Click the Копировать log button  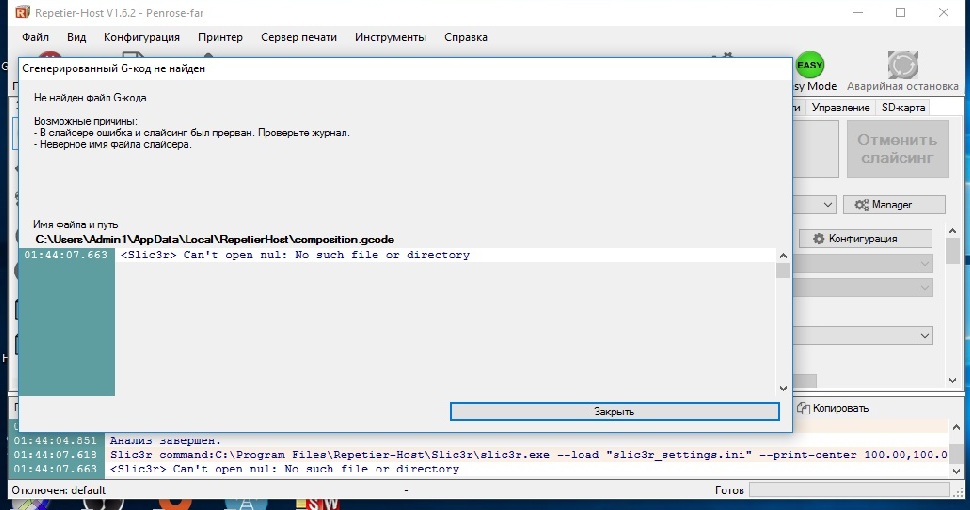point(833,408)
